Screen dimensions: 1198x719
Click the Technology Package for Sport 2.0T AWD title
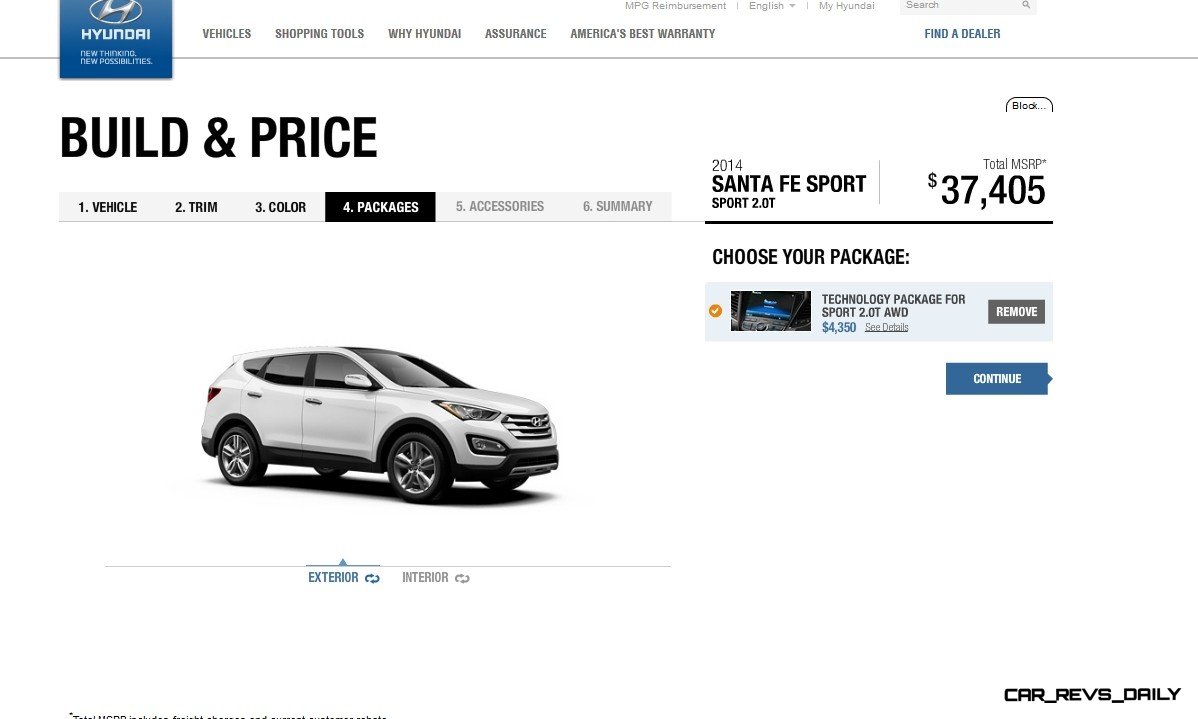pos(893,306)
